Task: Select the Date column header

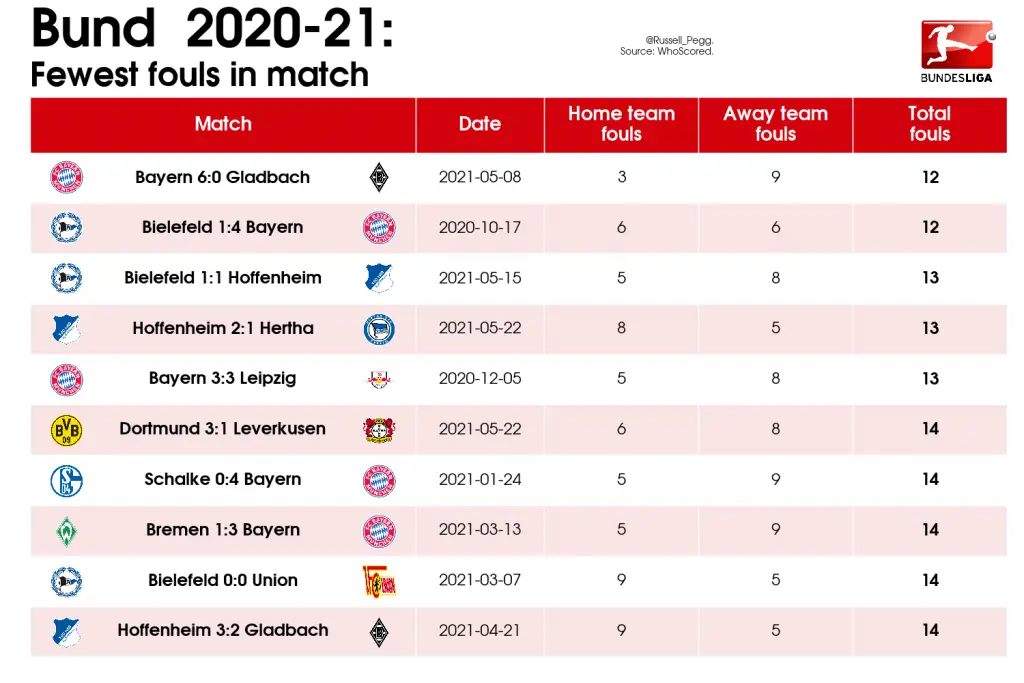Action: click(x=480, y=124)
